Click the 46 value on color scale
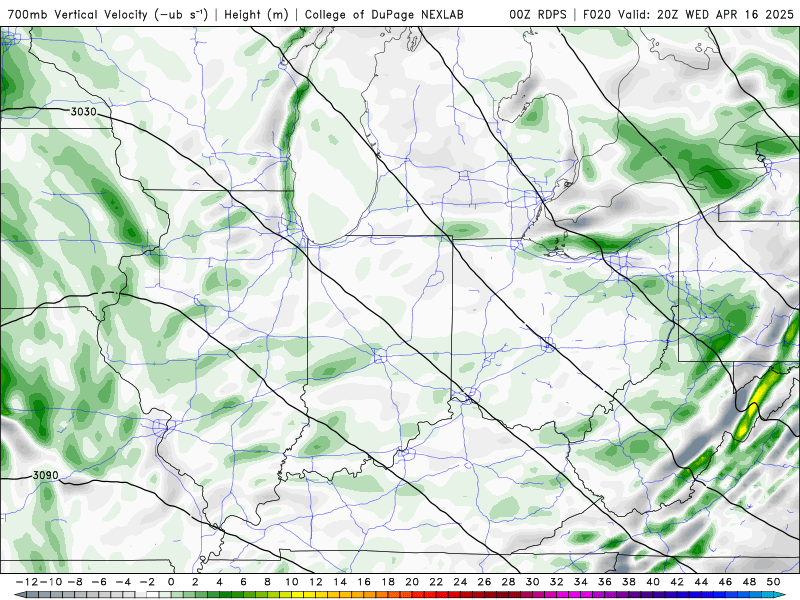 [726, 582]
